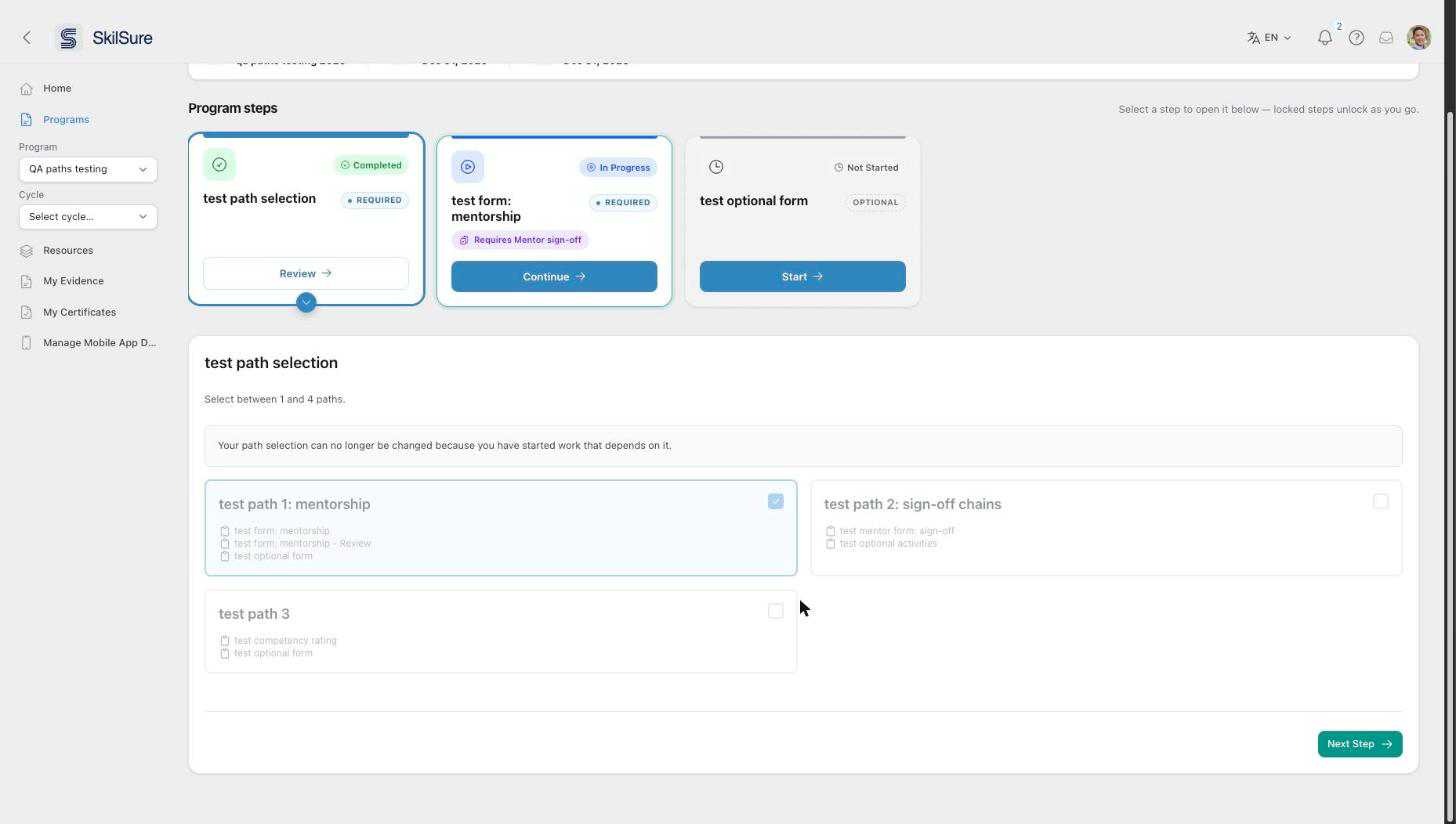Click the 'test path selection' card title
The image size is (1456, 824).
[x=259, y=198]
